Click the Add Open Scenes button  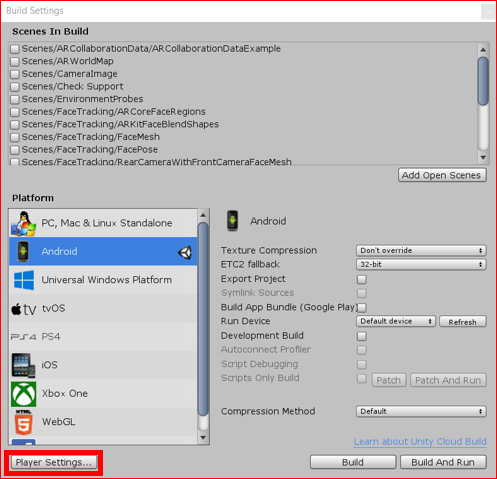442,175
